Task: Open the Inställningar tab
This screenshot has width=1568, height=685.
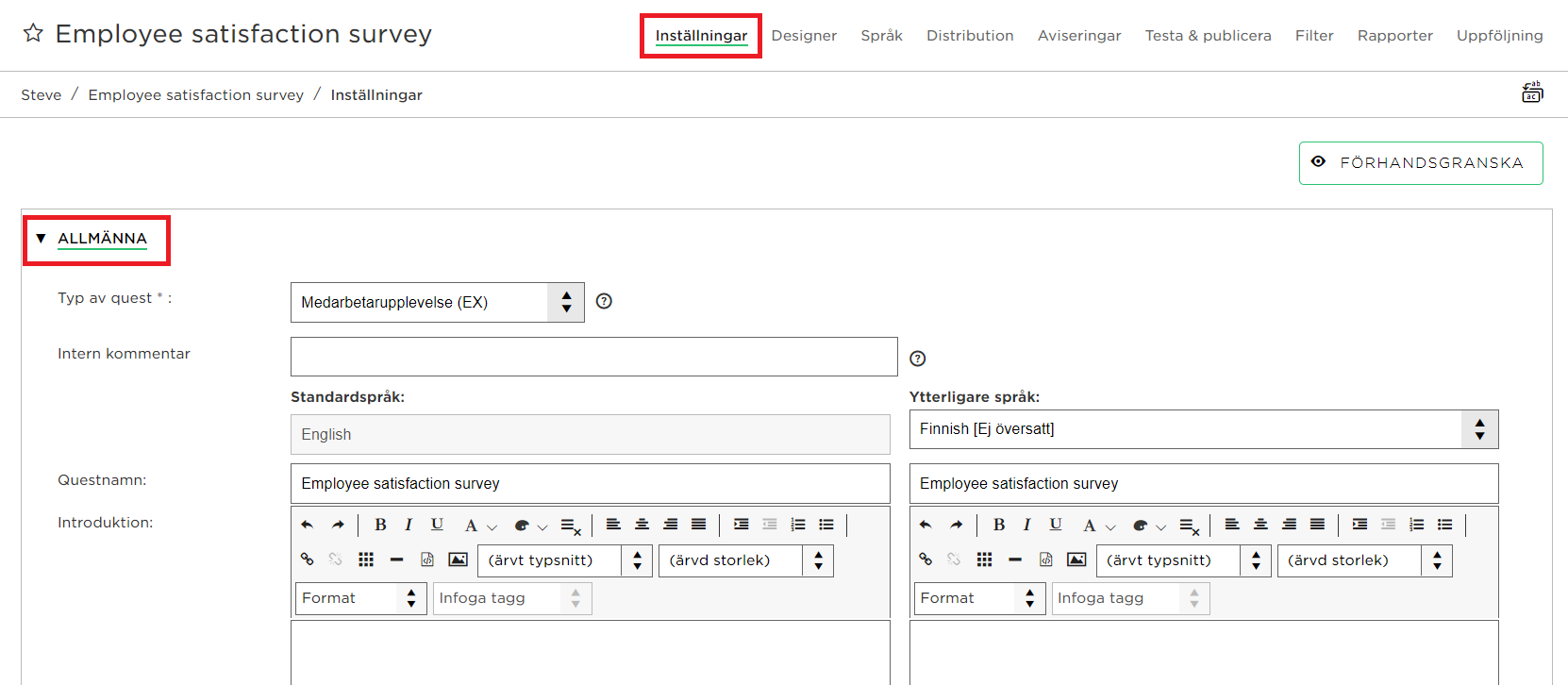Action: (x=701, y=36)
